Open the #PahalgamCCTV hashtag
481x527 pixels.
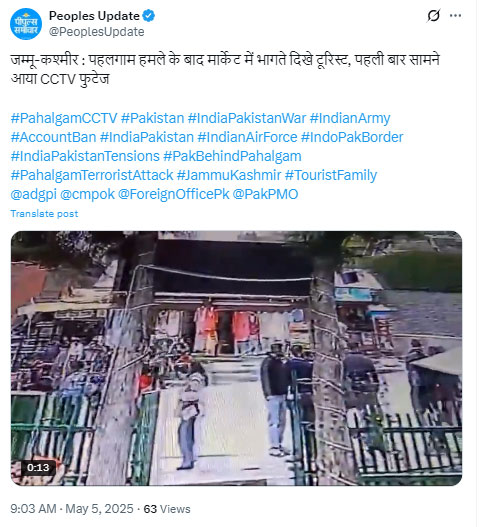[x=64, y=118]
